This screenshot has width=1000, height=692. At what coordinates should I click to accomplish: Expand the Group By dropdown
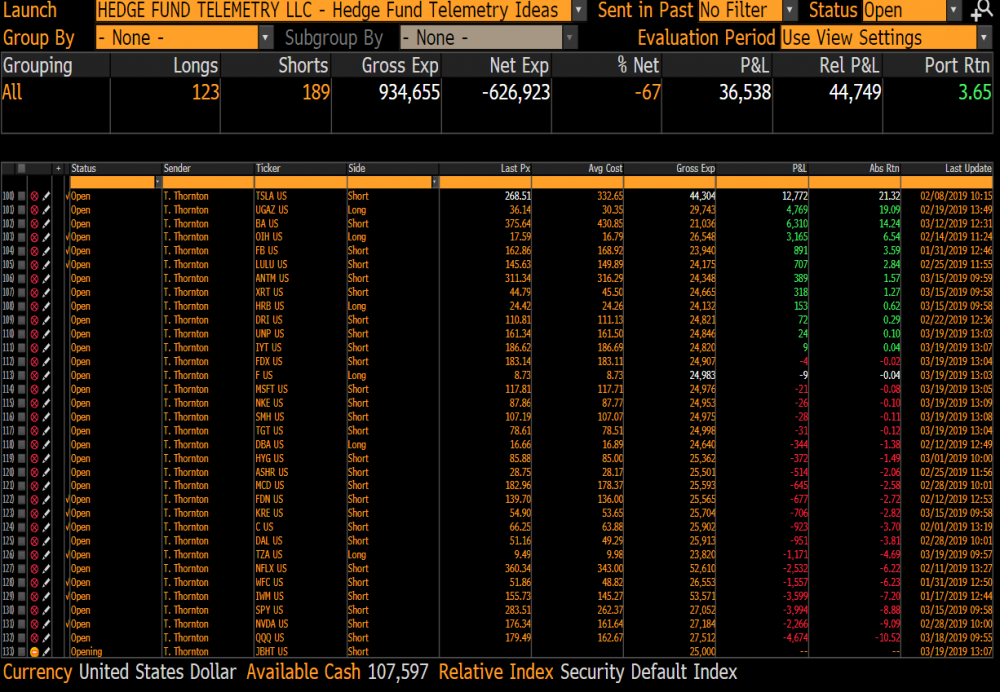(x=265, y=38)
